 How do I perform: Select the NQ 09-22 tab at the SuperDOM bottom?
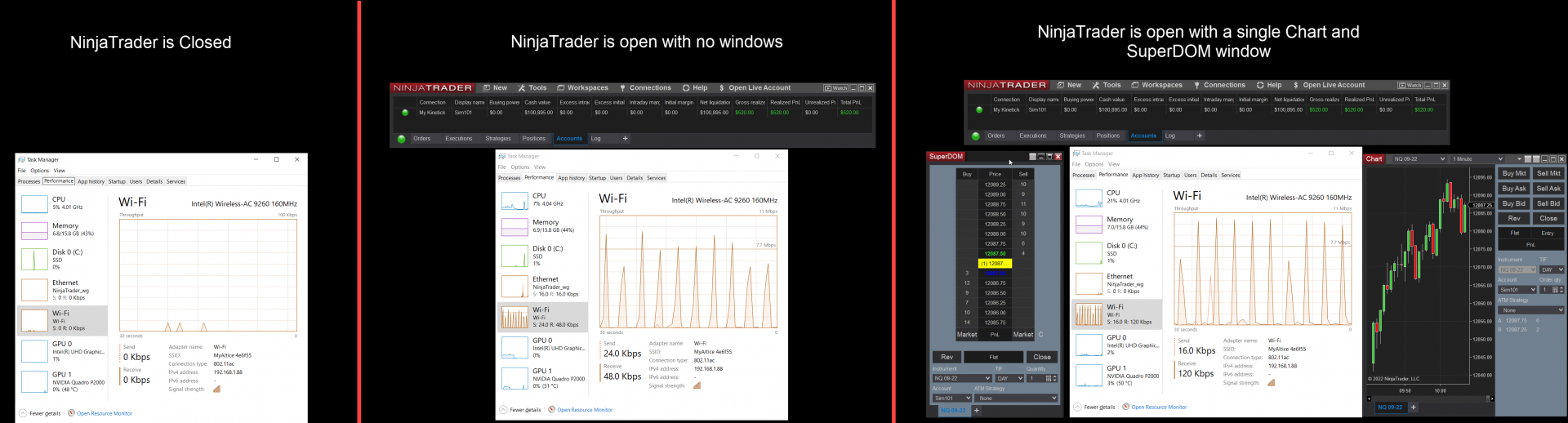pos(953,410)
